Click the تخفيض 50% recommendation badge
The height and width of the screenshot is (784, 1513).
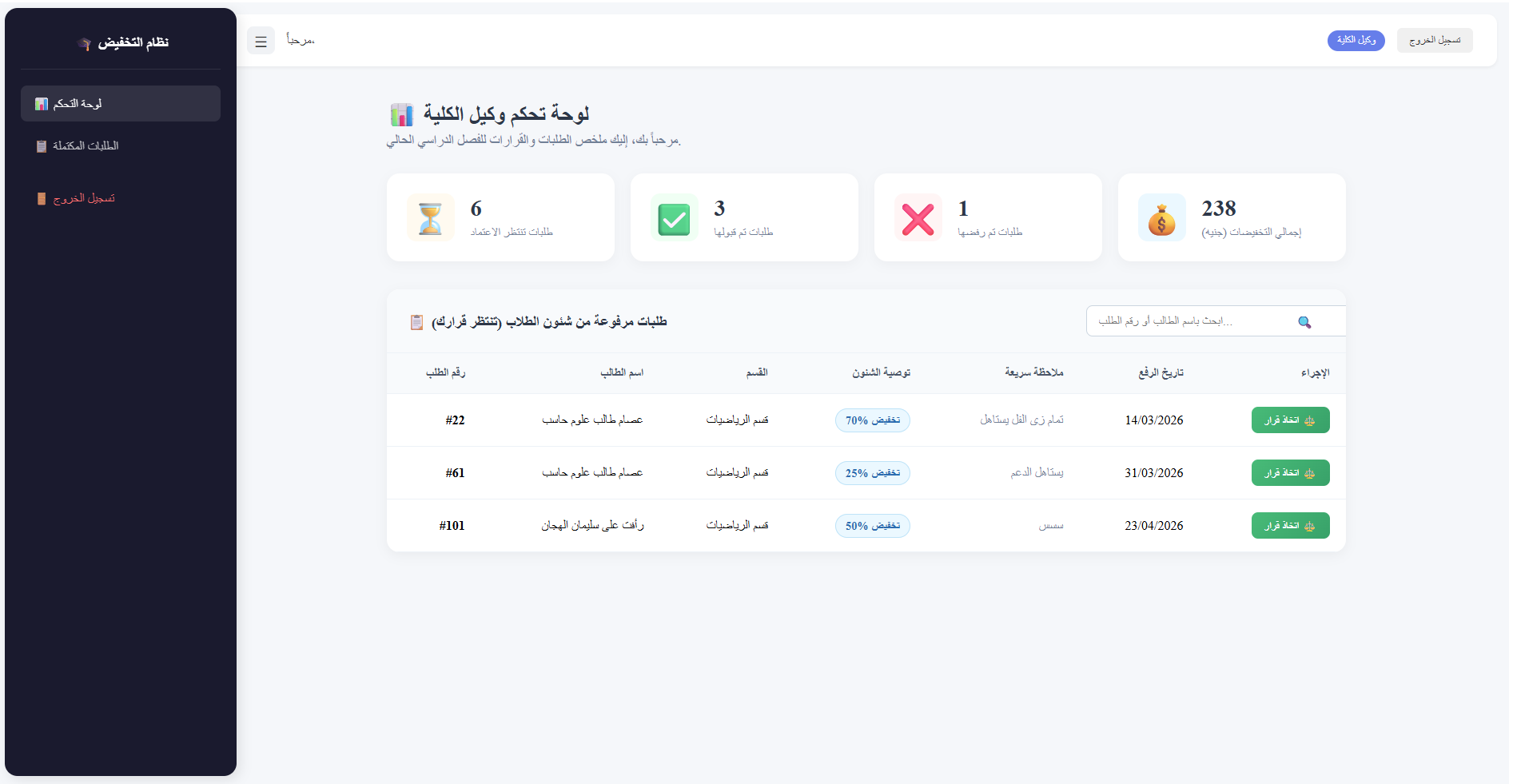click(x=872, y=525)
